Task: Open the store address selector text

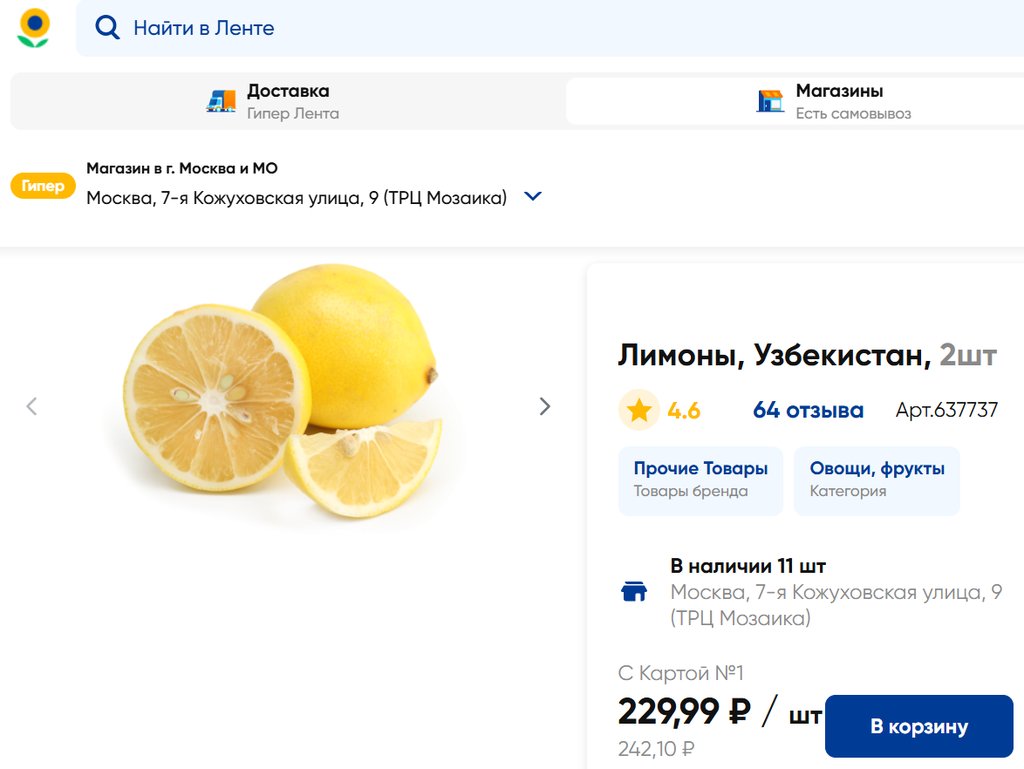Action: point(296,198)
